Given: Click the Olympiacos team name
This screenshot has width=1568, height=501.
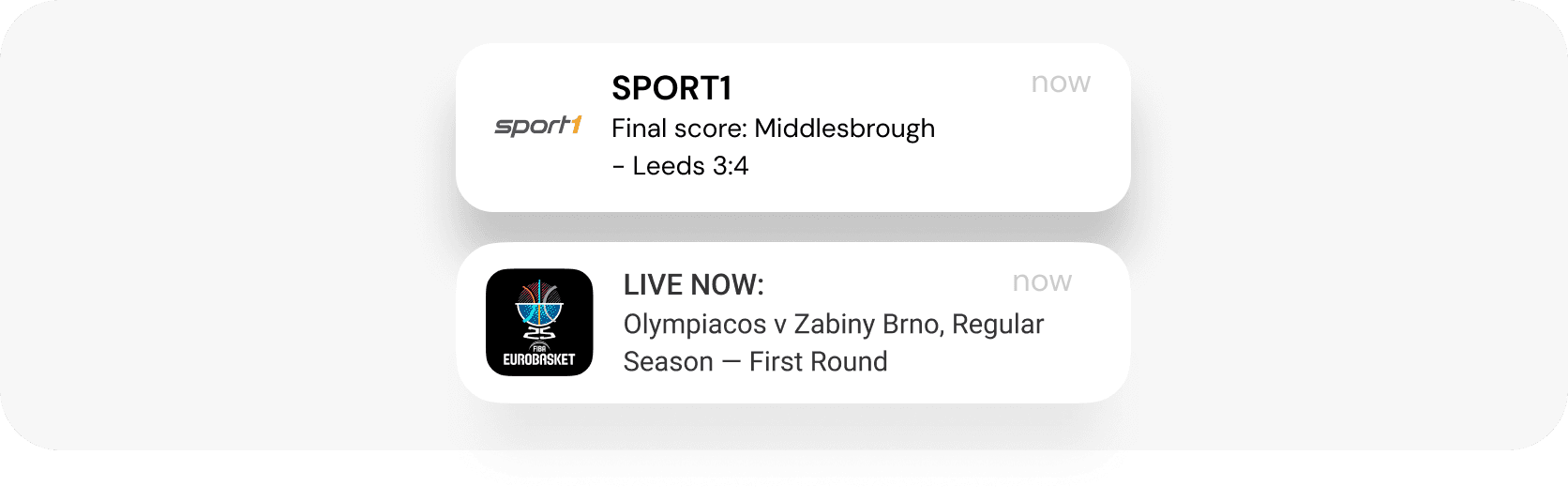Looking at the screenshot, I should coord(694,325).
